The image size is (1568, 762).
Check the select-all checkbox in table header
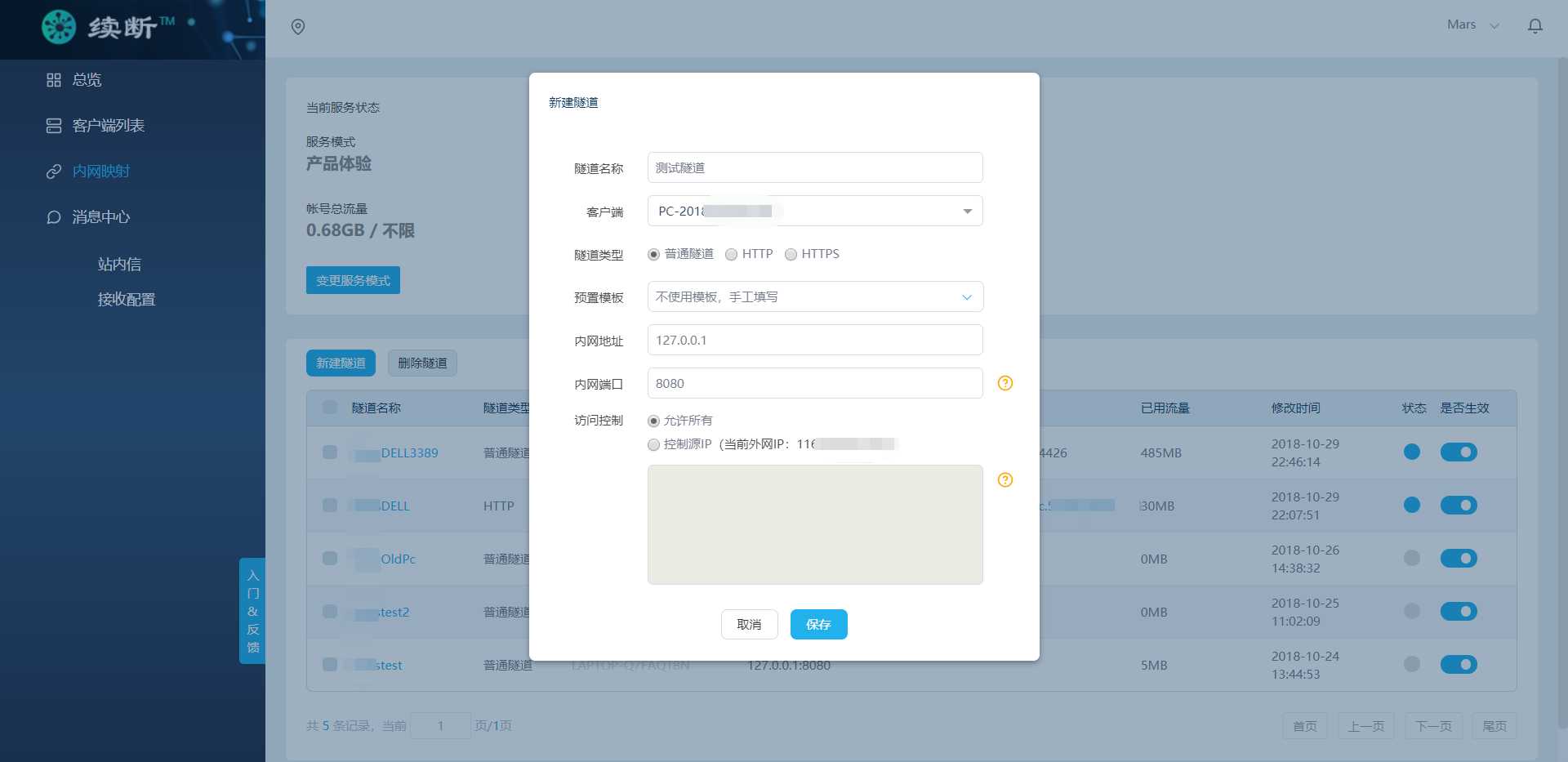click(330, 407)
